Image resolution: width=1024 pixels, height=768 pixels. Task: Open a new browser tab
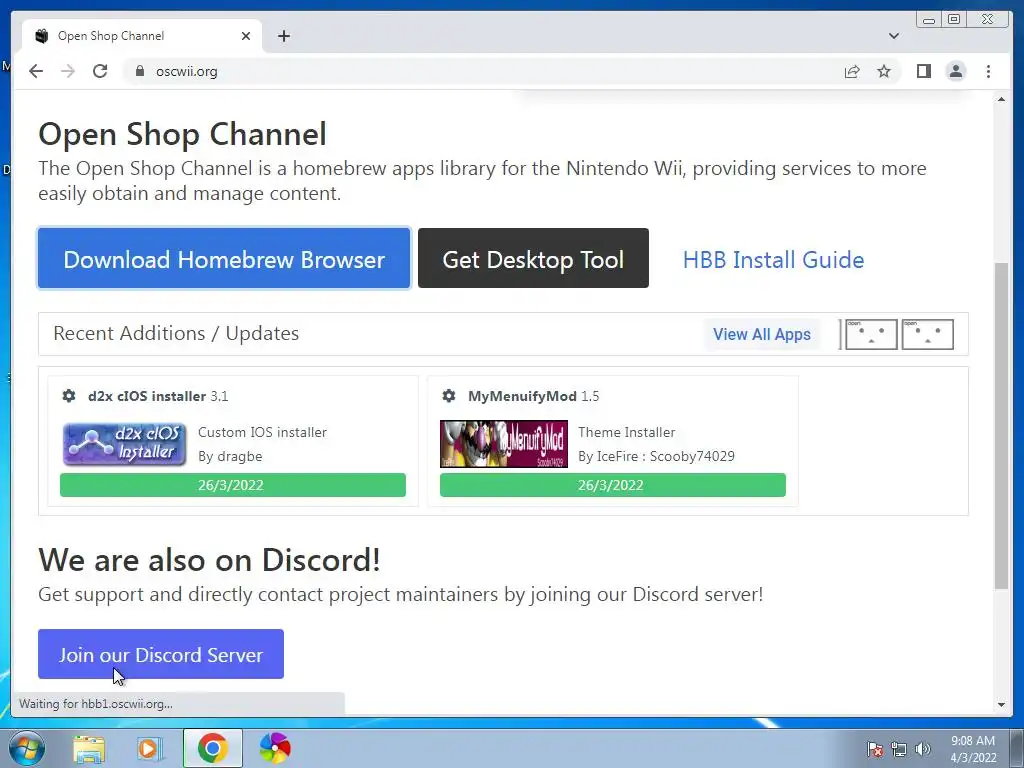click(283, 36)
